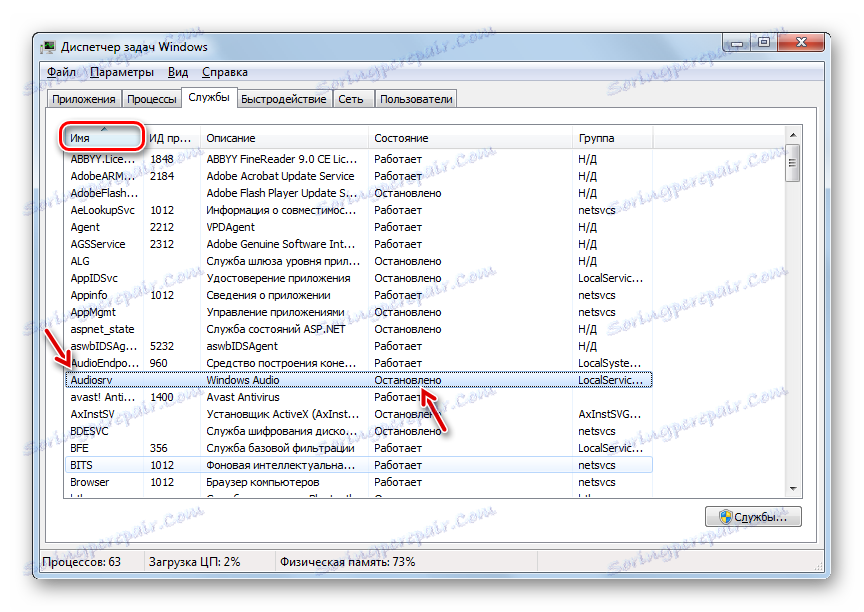The width and height of the screenshot is (864, 612).
Task: Select the AdobeFlash... service row
Action: [x=358, y=193]
